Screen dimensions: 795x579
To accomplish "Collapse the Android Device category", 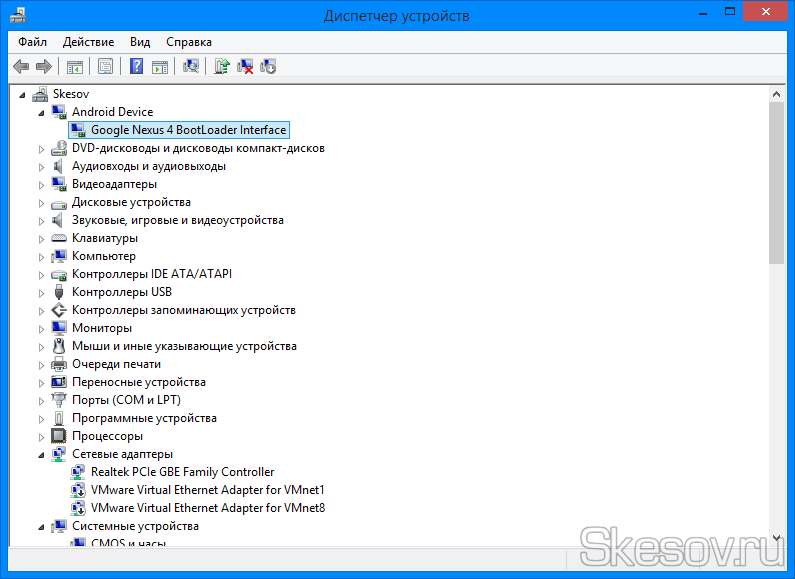I will click(41, 112).
